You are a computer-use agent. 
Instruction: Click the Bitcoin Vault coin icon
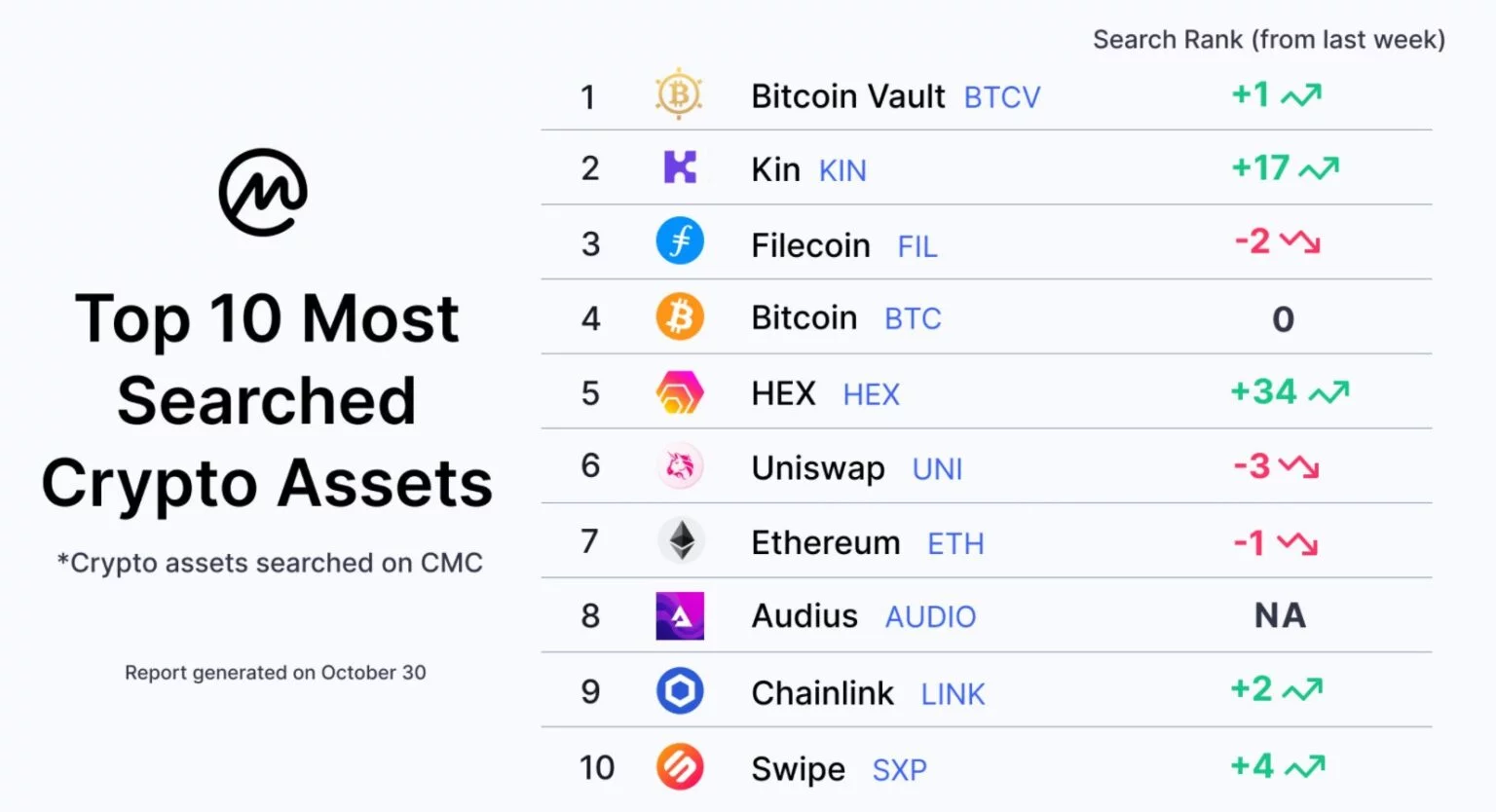(x=679, y=94)
